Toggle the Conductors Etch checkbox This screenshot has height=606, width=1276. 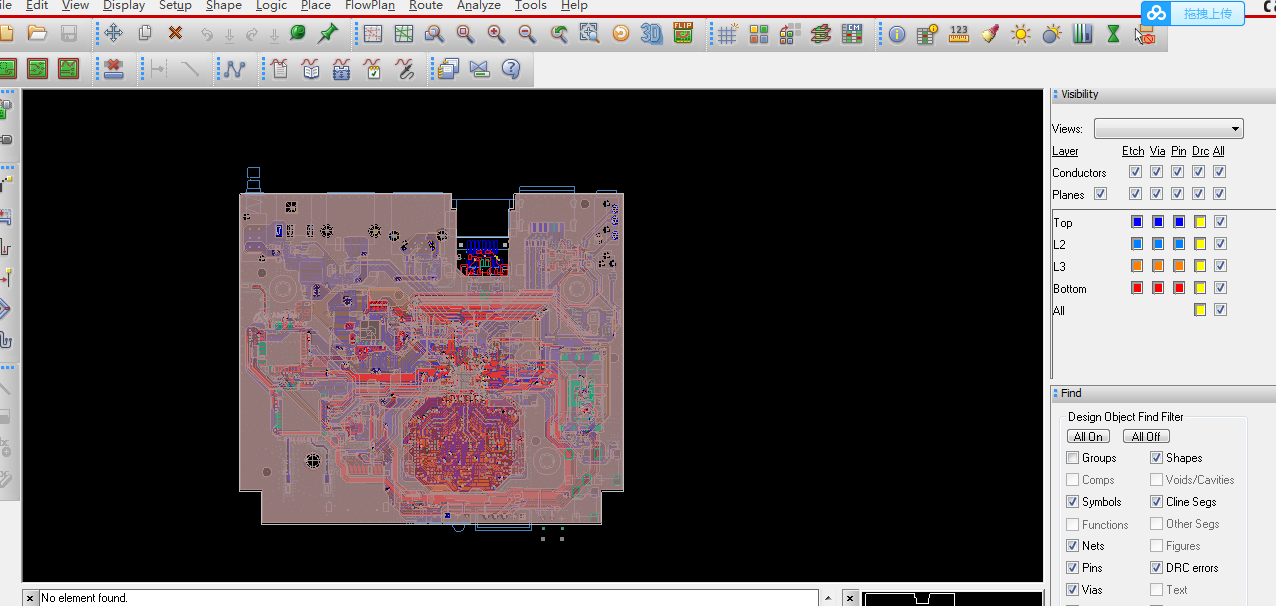point(1135,172)
